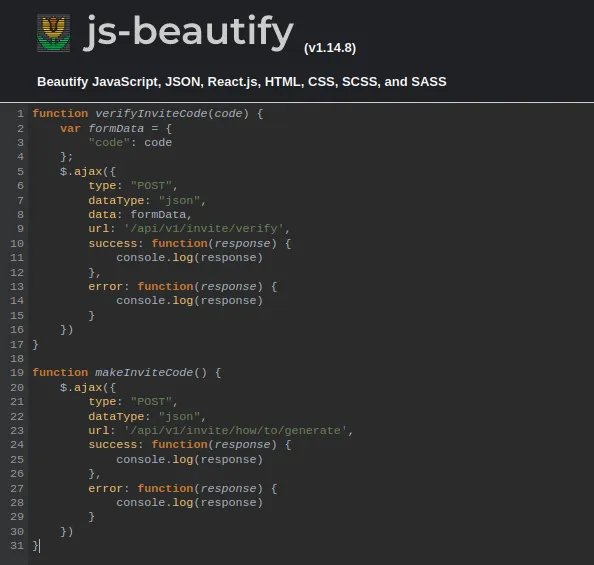The width and height of the screenshot is (594, 565).
Task: Click the closing brace on line 17
Action: [x=35, y=345]
